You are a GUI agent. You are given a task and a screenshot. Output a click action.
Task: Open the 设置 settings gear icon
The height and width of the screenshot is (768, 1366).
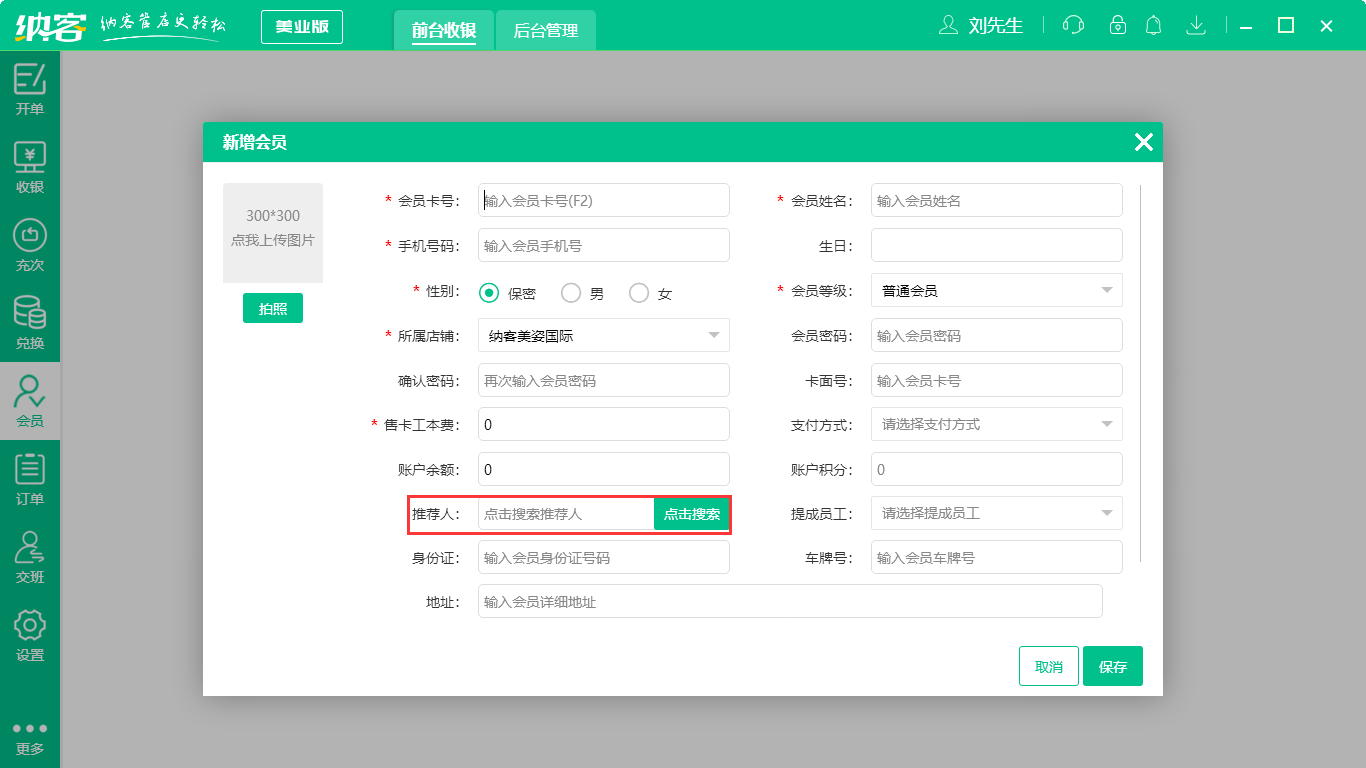click(x=30, y=635)
